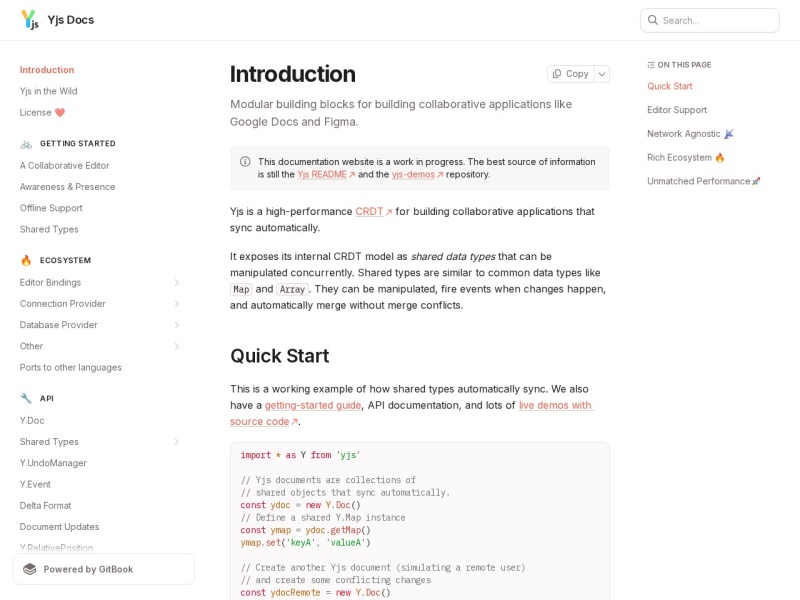
Task: Expand the Database Provider section
Action: coord(177,325)
